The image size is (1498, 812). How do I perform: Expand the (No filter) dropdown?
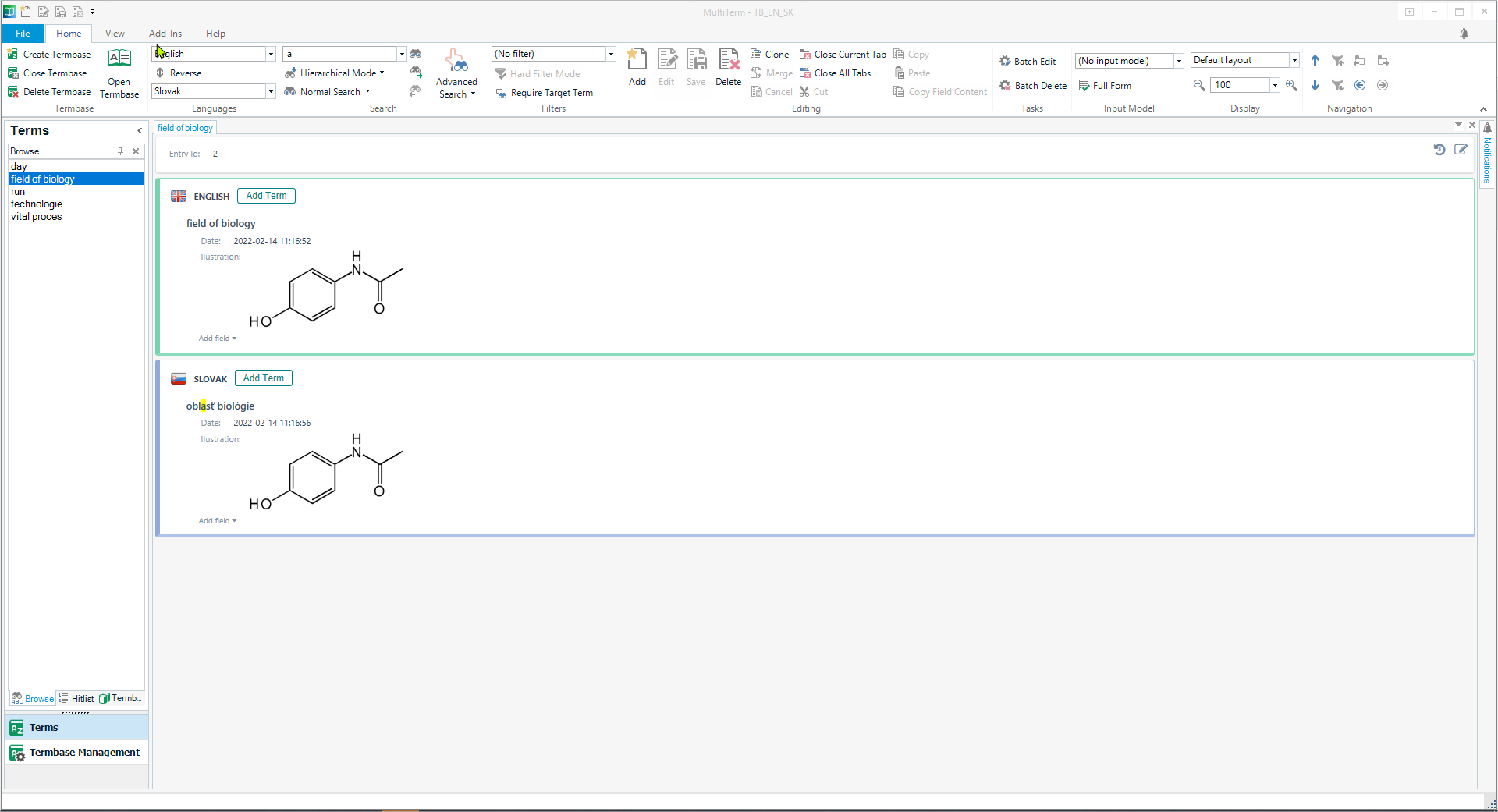click(611, 54)
